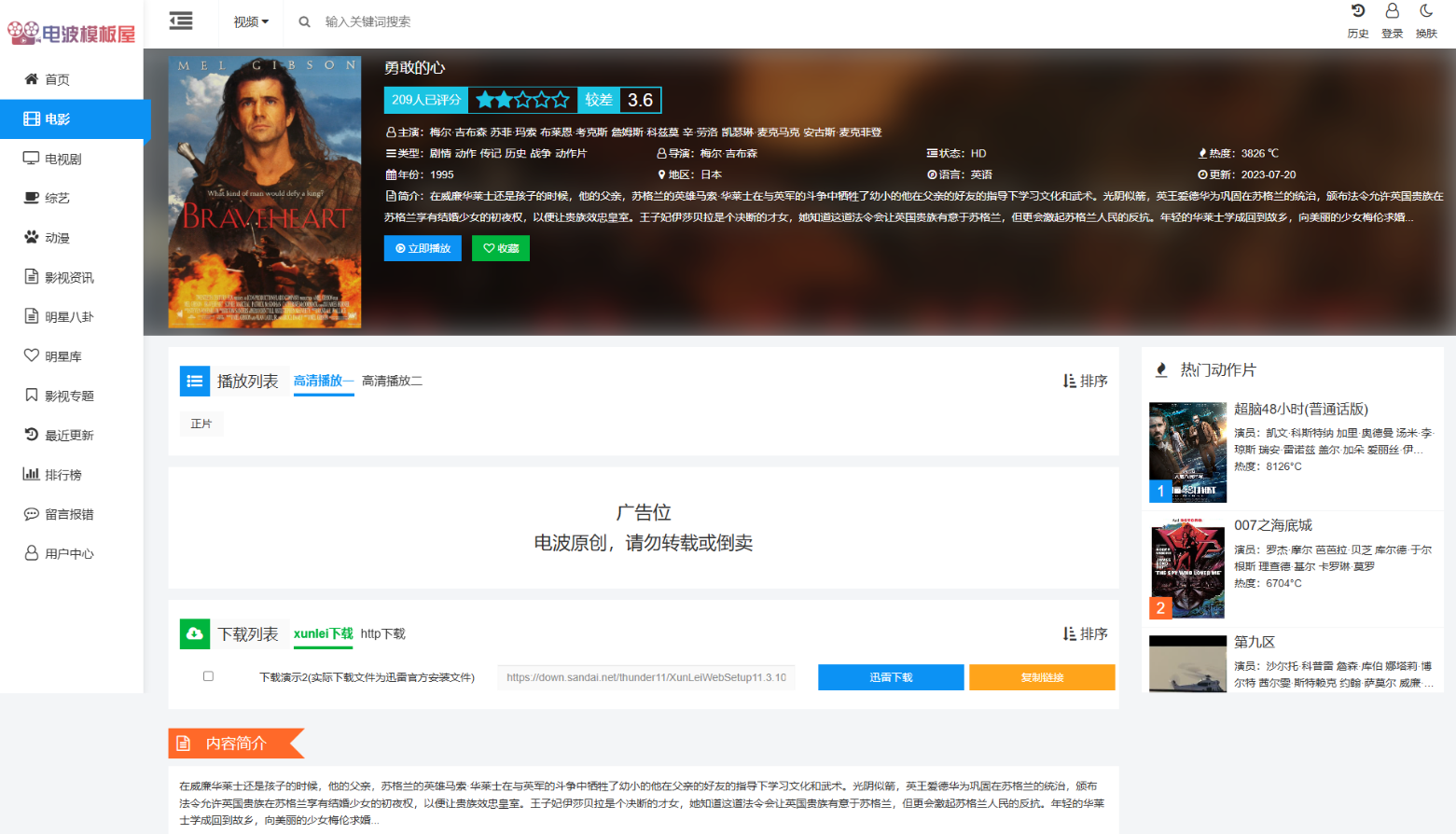Sort the playlist with 排序
Image resolution: width=1456 pixels, height=834 pixels.
(x=1085, y=381)
